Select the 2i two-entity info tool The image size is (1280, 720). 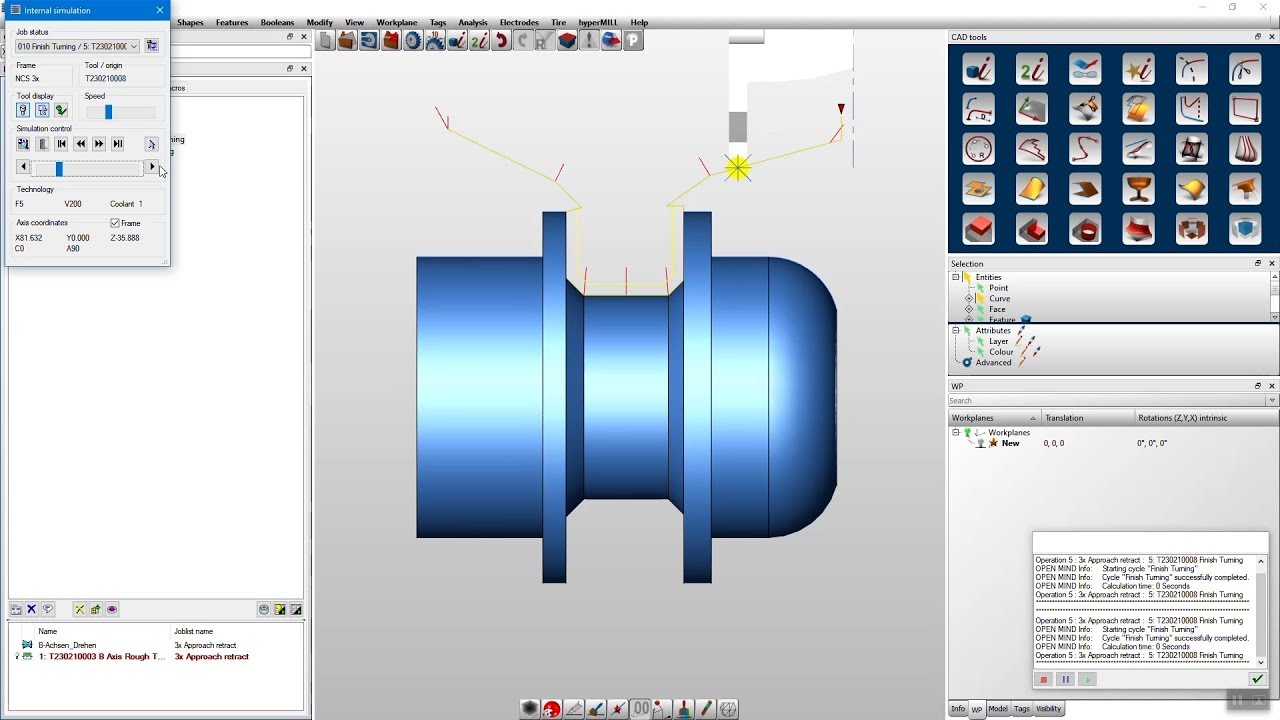pyautogui.click(x=1031, y=69)
